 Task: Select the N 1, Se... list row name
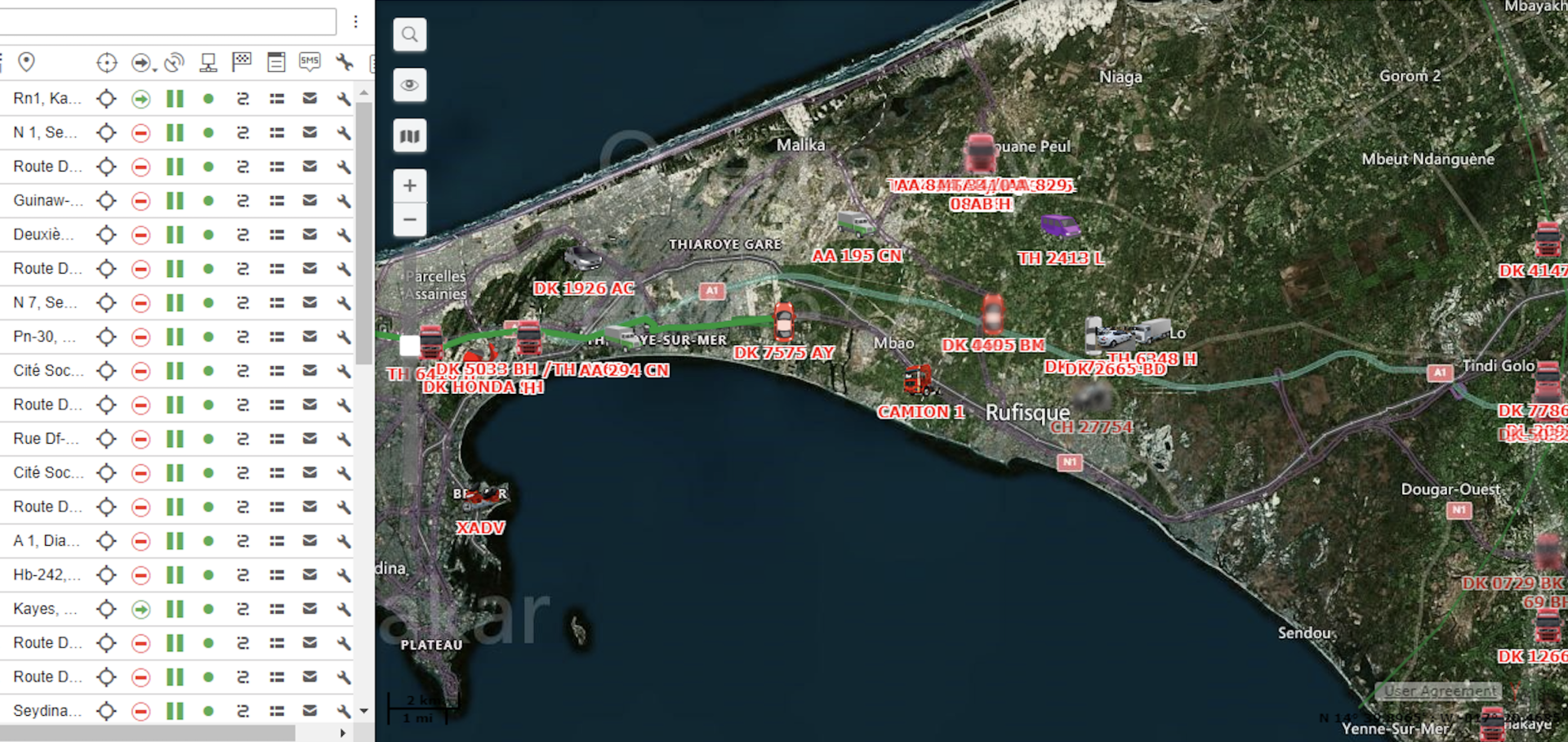(46, 132)
